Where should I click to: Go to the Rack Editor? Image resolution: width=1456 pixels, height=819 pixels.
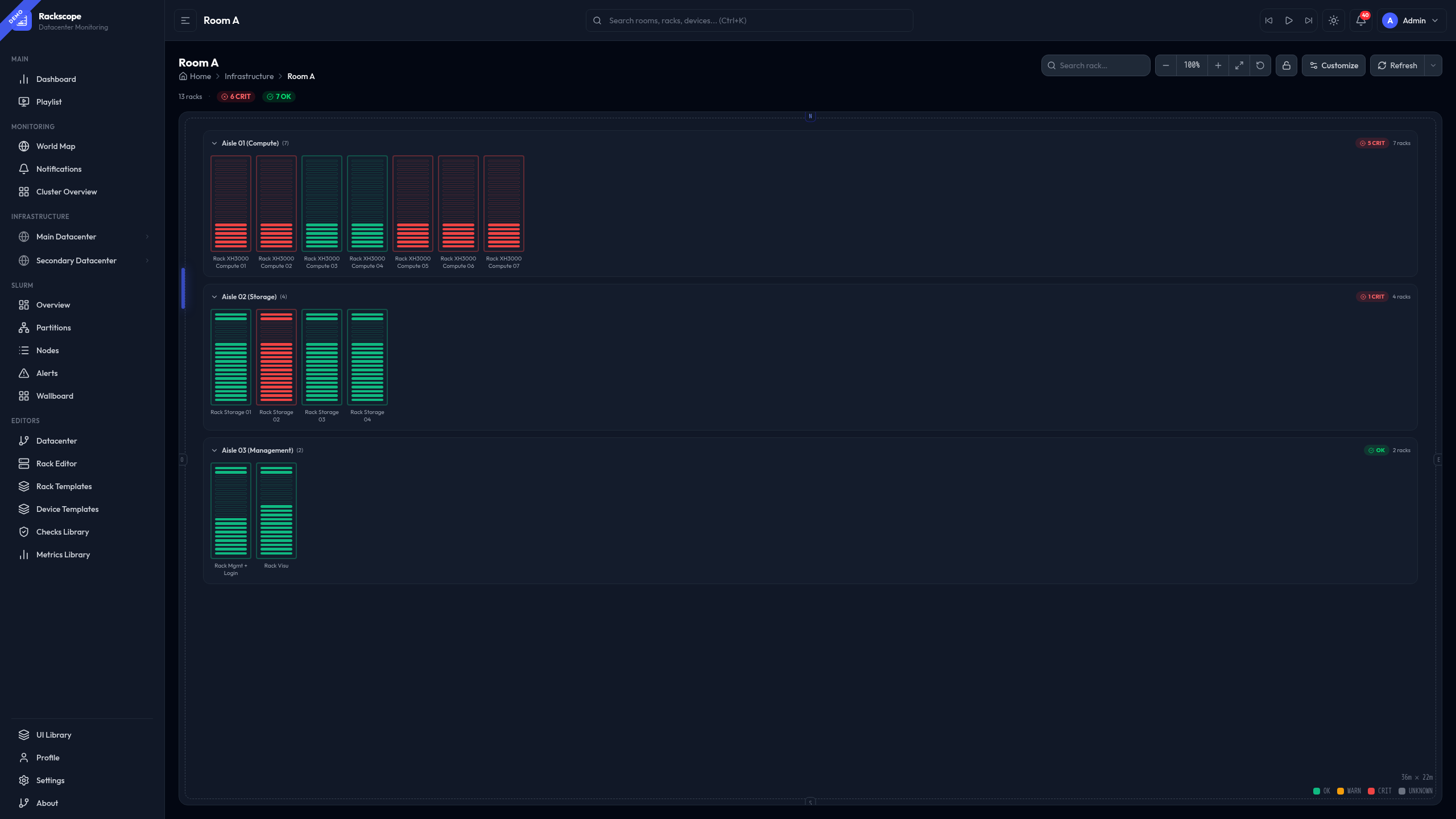pyautogui.click(x=56, y=464)
